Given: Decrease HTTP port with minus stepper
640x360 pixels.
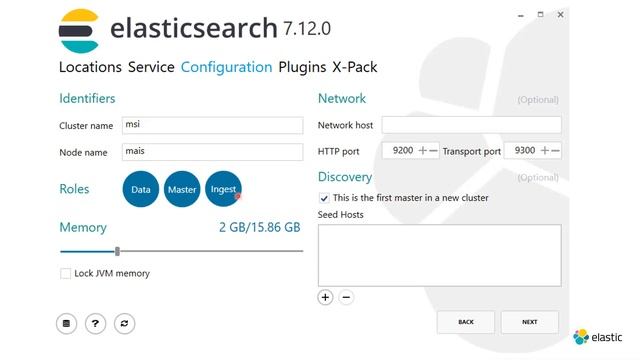Looking at the screenshot, I should pos(433,151).
